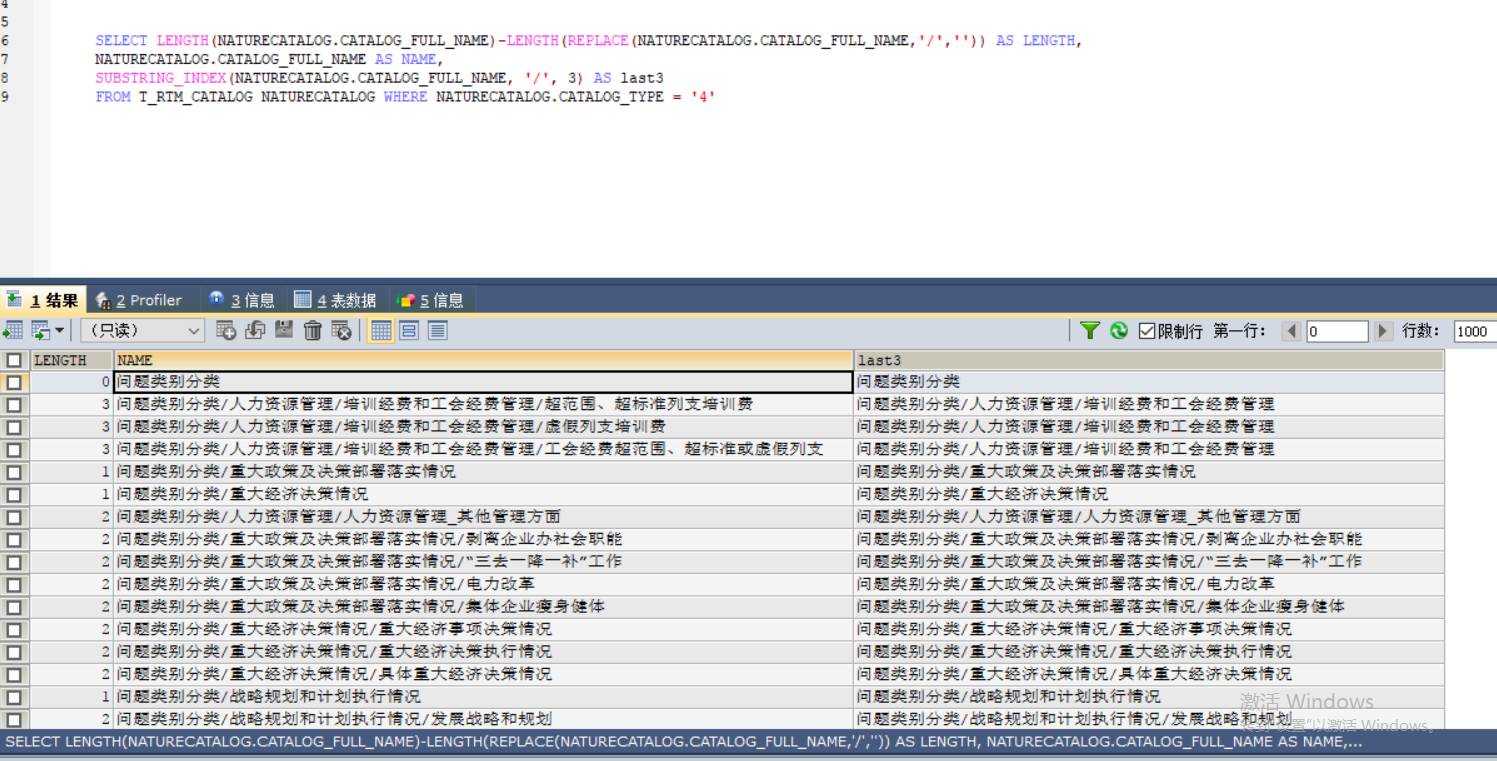Click line number 9 in editor gutter
The image size is (1497, 761).
pyautogui.click(x=5, y=97)
